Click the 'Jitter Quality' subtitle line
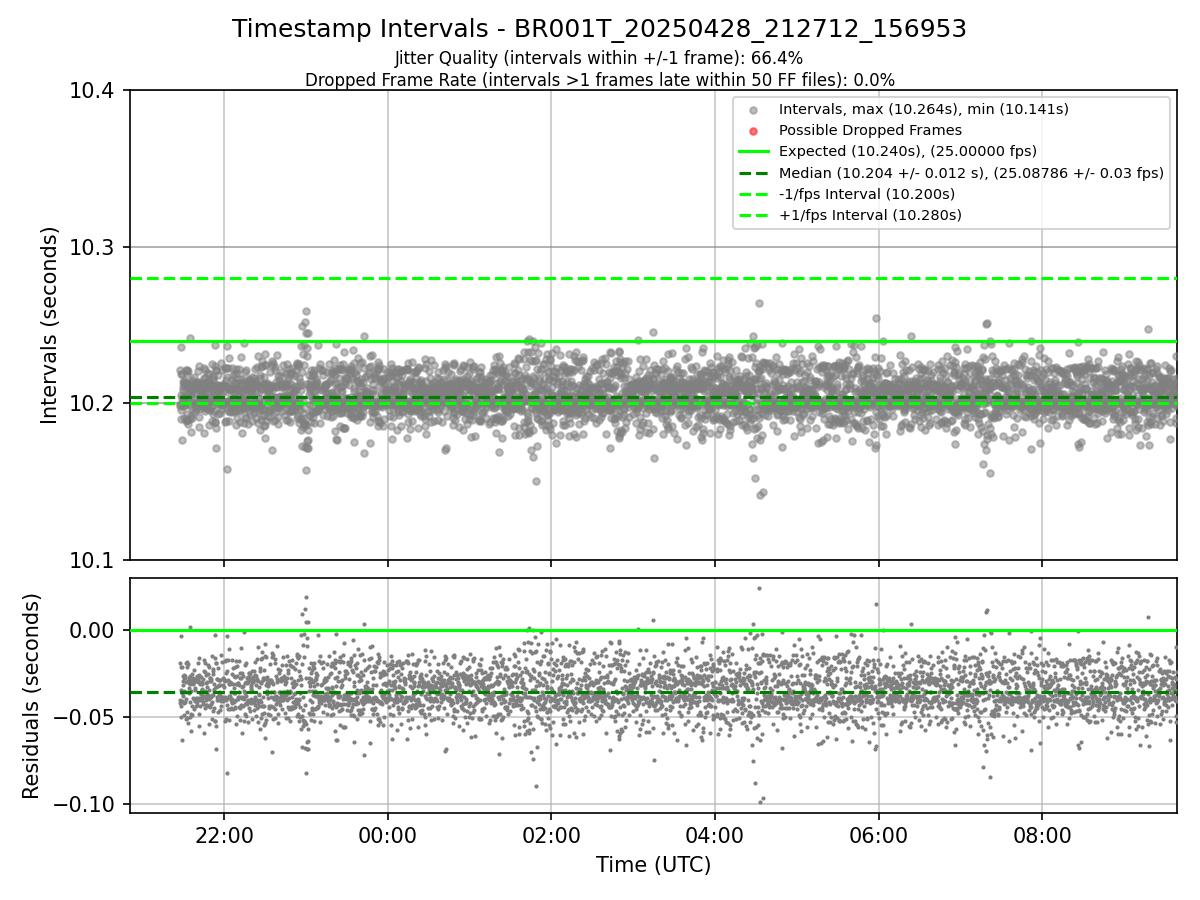This screenshot has height=900, width=1200. click(599, 58)
